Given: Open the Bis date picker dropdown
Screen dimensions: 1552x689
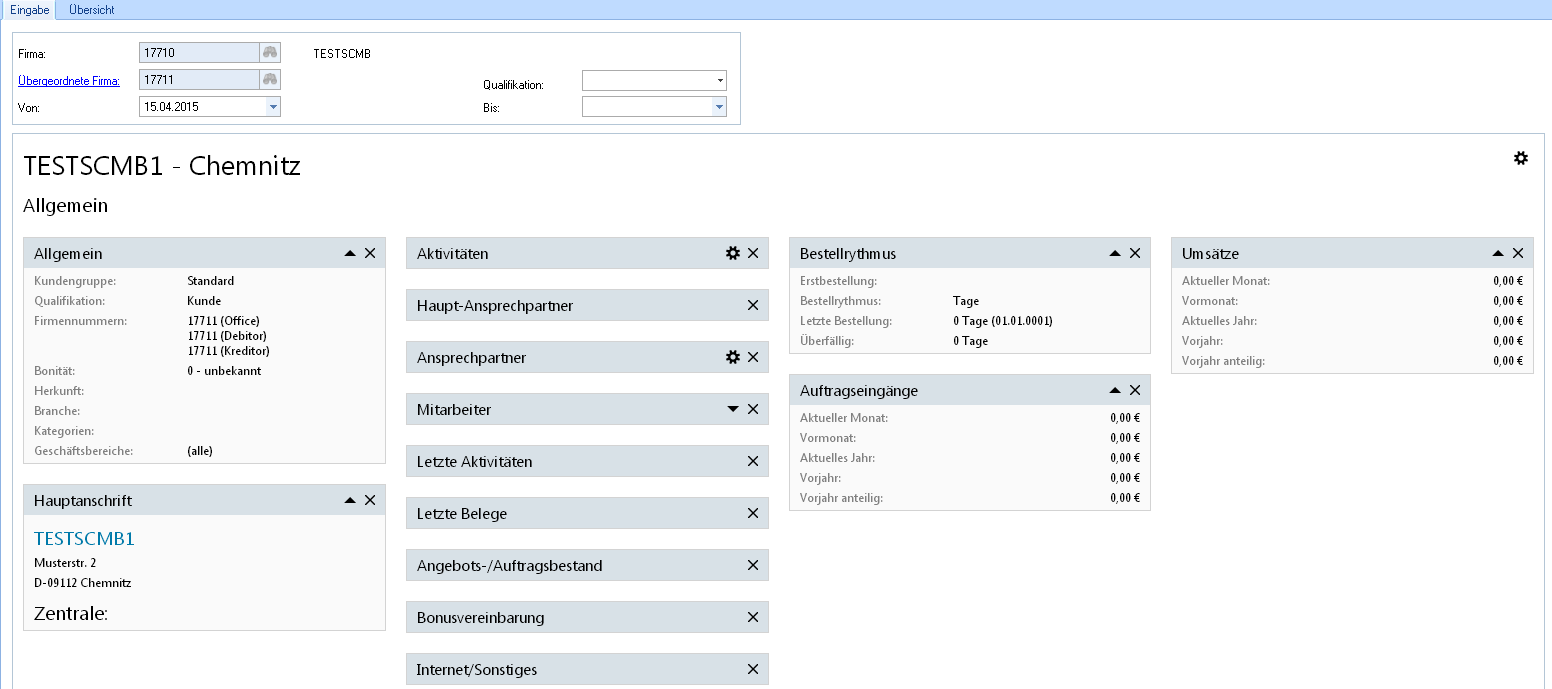Looking at the screenshot, I should click(718, 107).
